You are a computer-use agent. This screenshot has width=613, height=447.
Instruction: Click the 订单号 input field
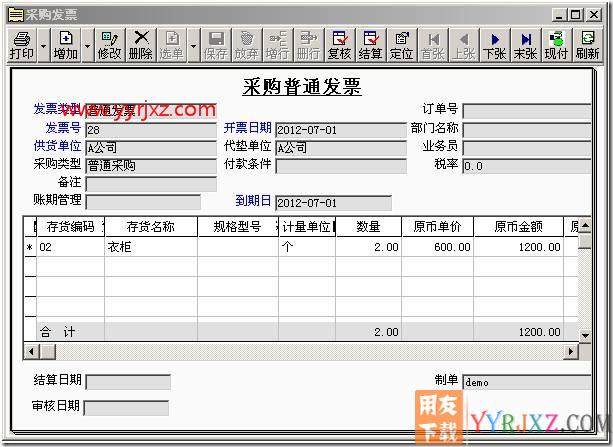coord(527,111)
